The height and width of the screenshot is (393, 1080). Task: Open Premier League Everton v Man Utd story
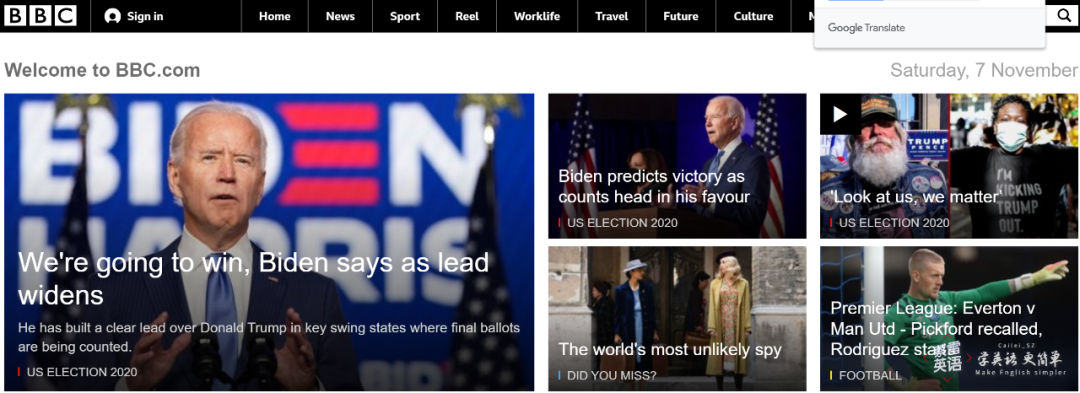click(x=936, y=328)
